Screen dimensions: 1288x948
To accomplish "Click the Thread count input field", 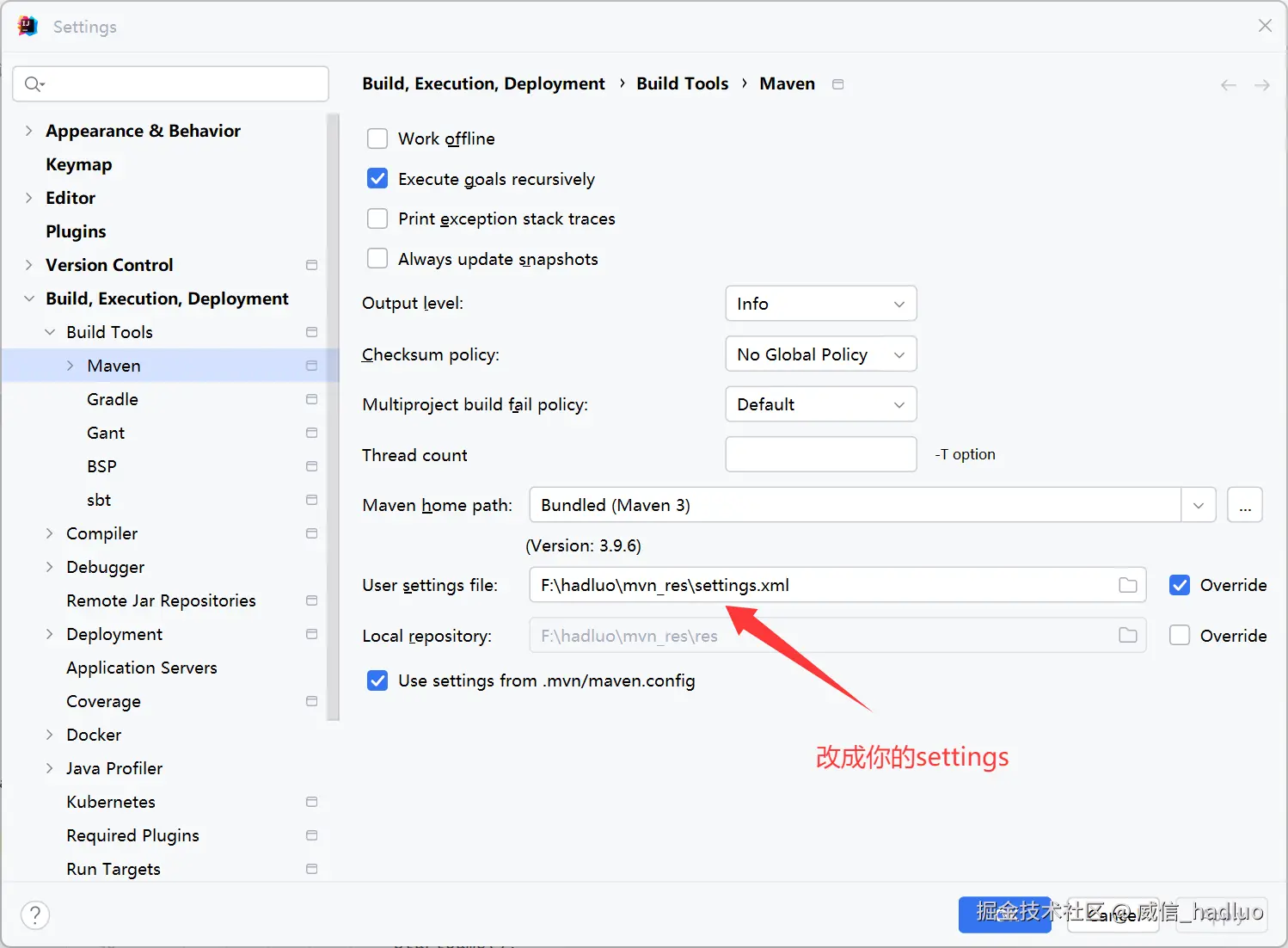I will click(821, 454).
